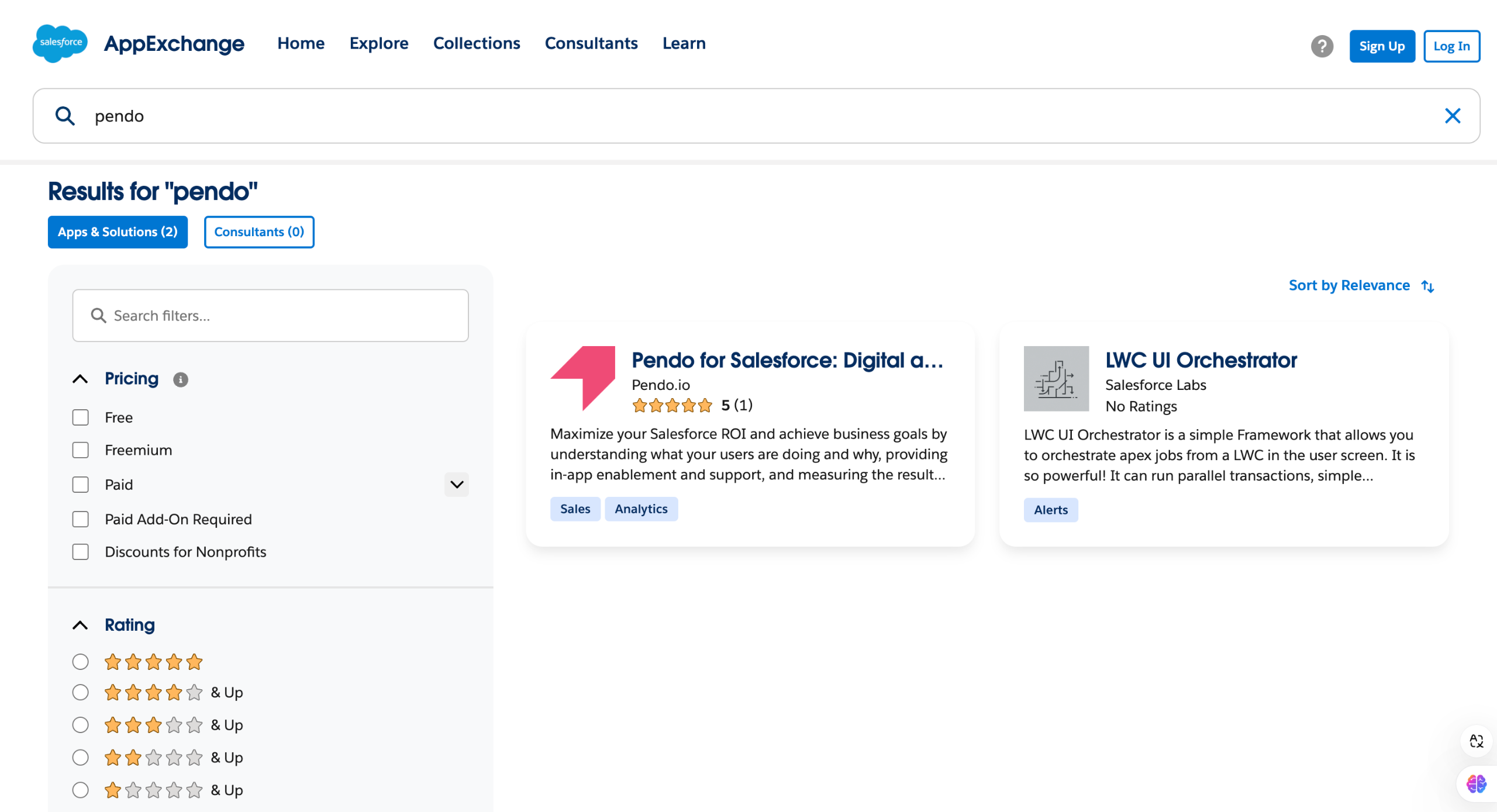This screenshot has width=1497, height=812.
Task: Switch to the Consultants (0) tab
Action: [259, 232]
